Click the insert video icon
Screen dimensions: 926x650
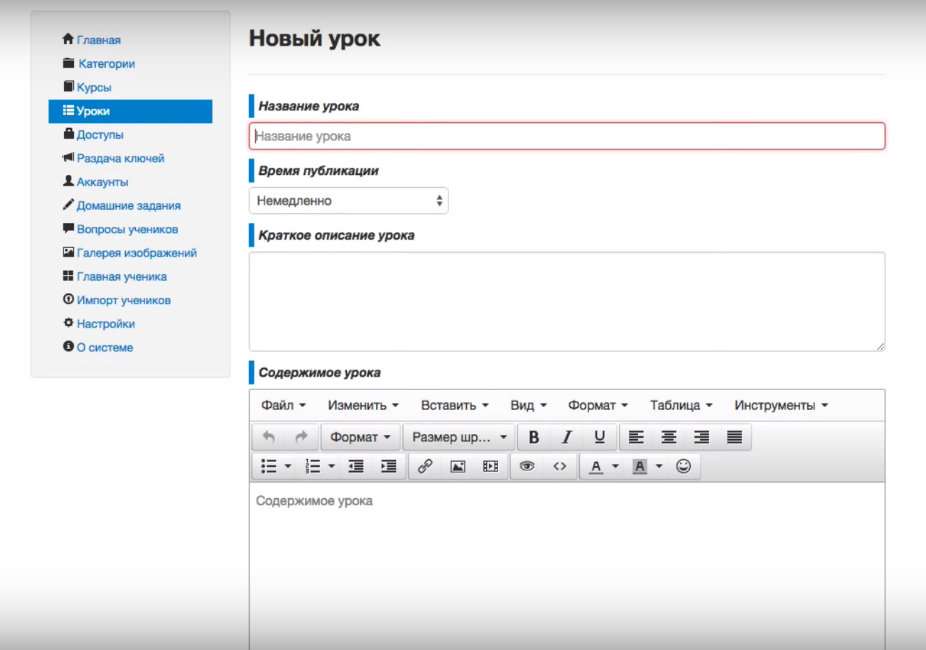(490, 466)
